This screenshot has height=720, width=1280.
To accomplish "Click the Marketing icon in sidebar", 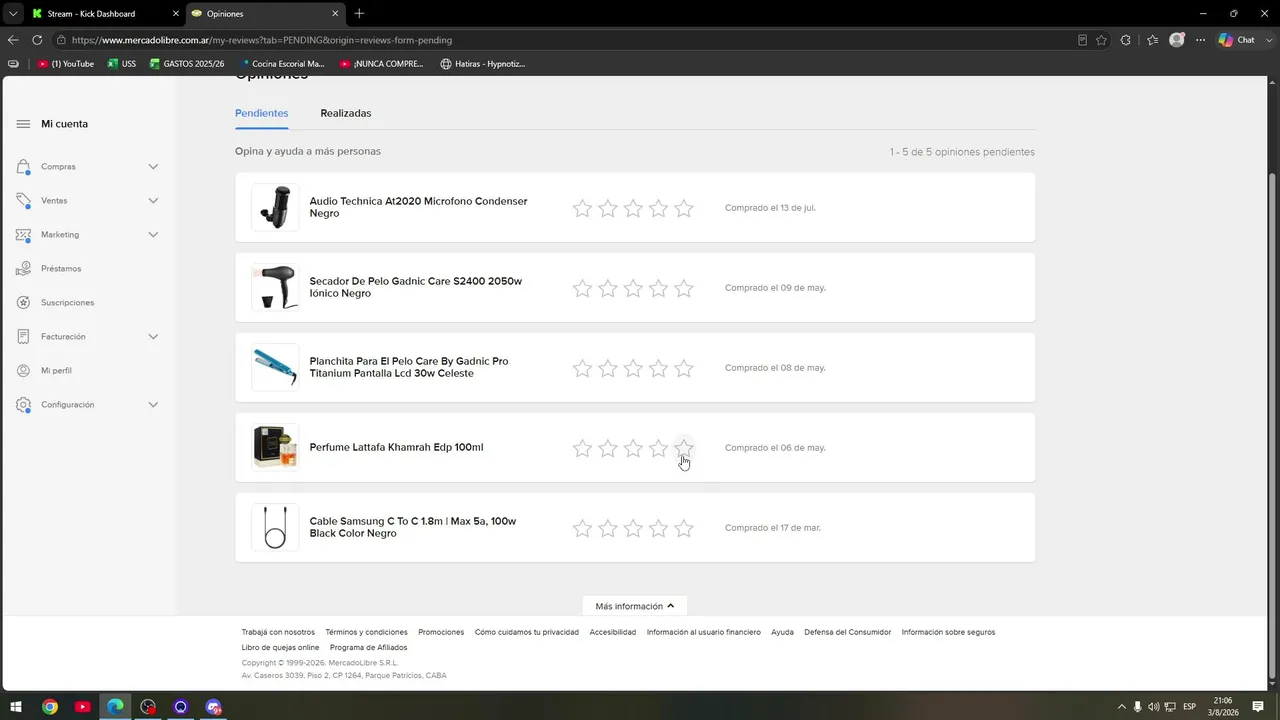I will coord(23,235).
